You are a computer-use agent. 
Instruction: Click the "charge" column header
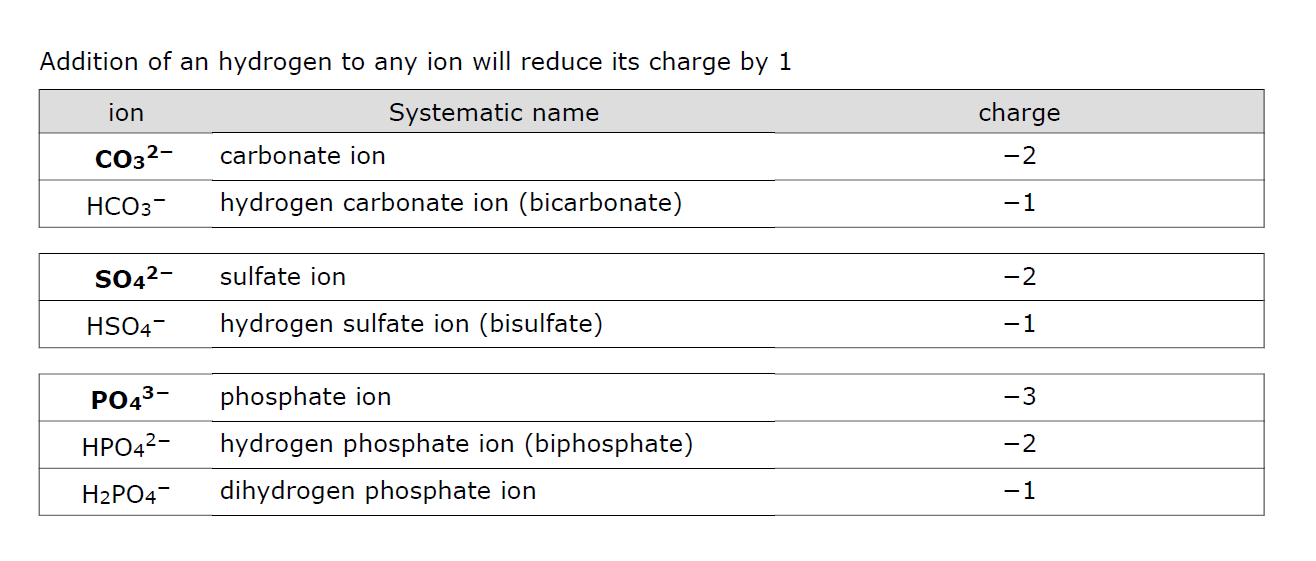click(x=1019, y=113)
